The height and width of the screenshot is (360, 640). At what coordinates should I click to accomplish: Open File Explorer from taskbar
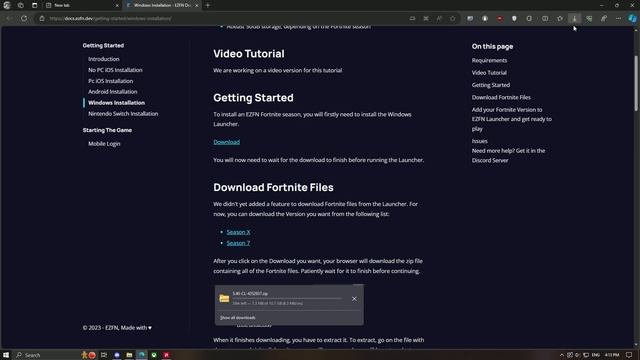coord(129,355)
